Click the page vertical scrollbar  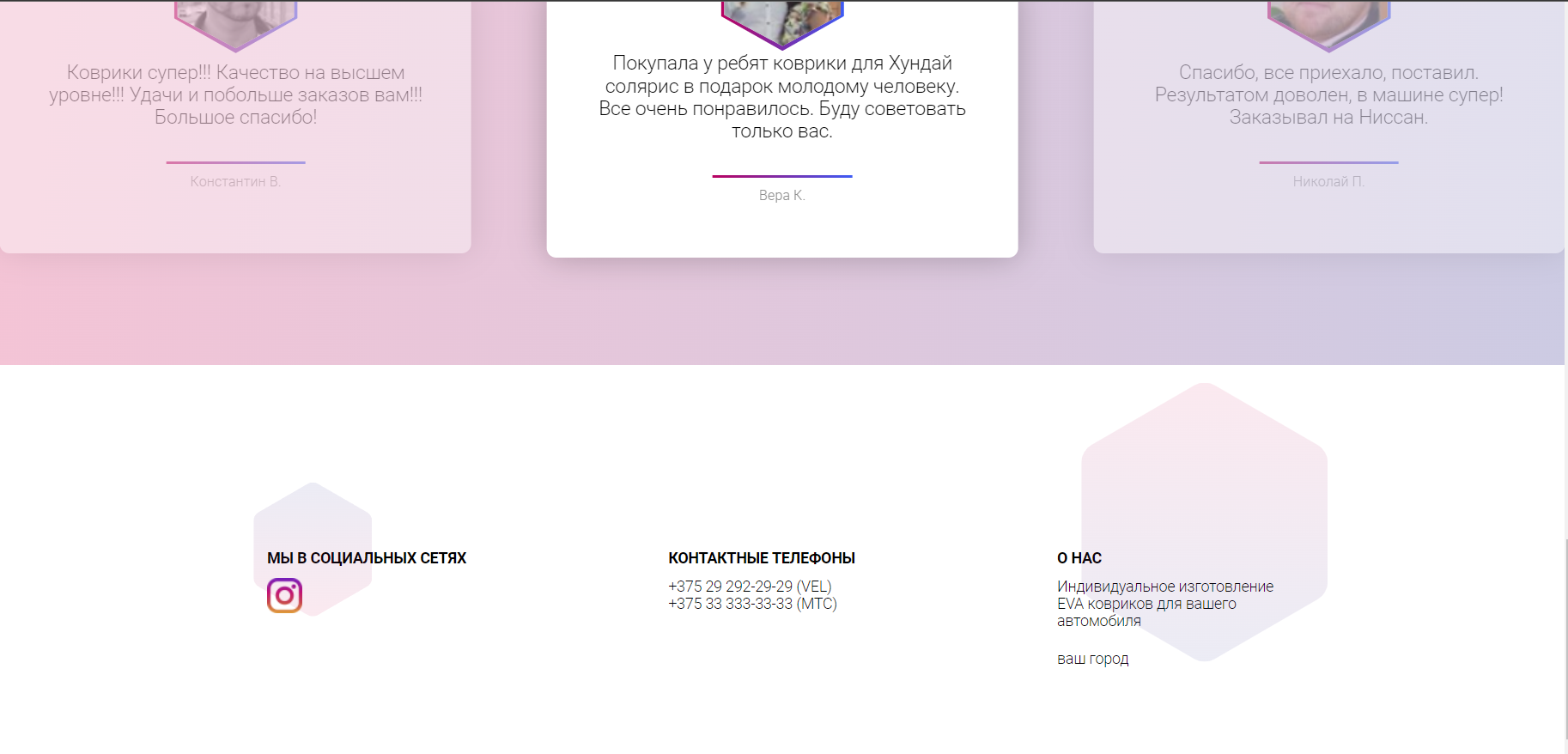click(1565, 640)
